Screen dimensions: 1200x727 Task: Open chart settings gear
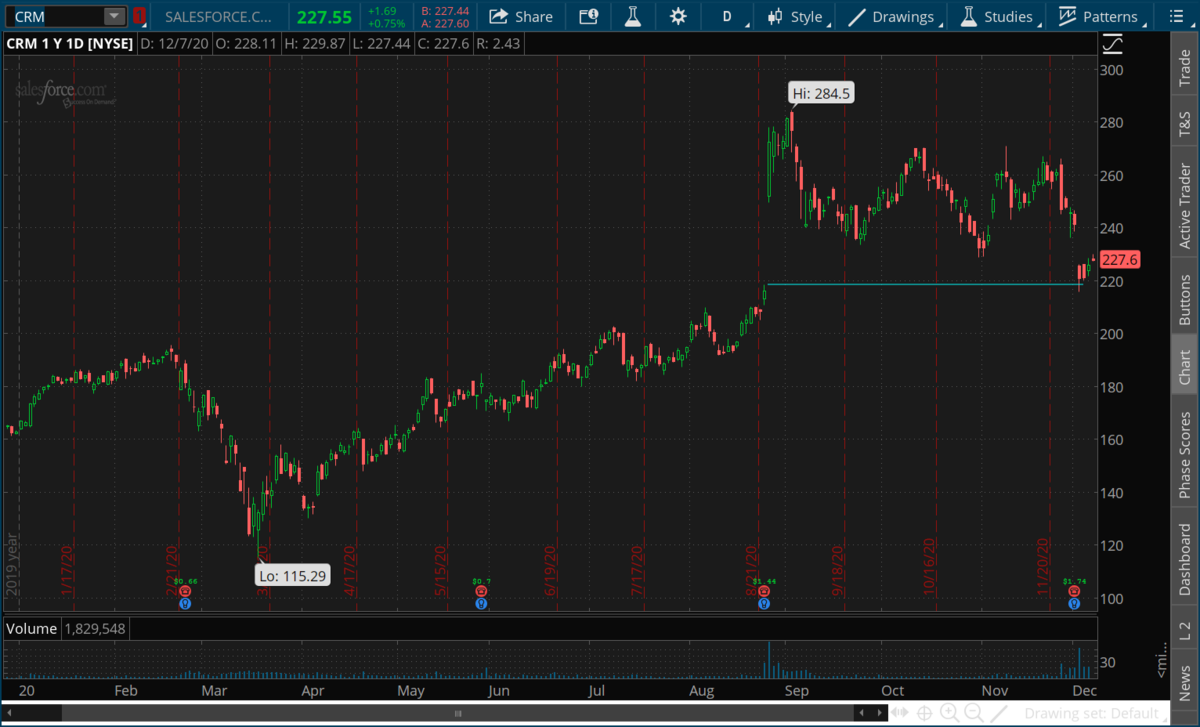678,16
